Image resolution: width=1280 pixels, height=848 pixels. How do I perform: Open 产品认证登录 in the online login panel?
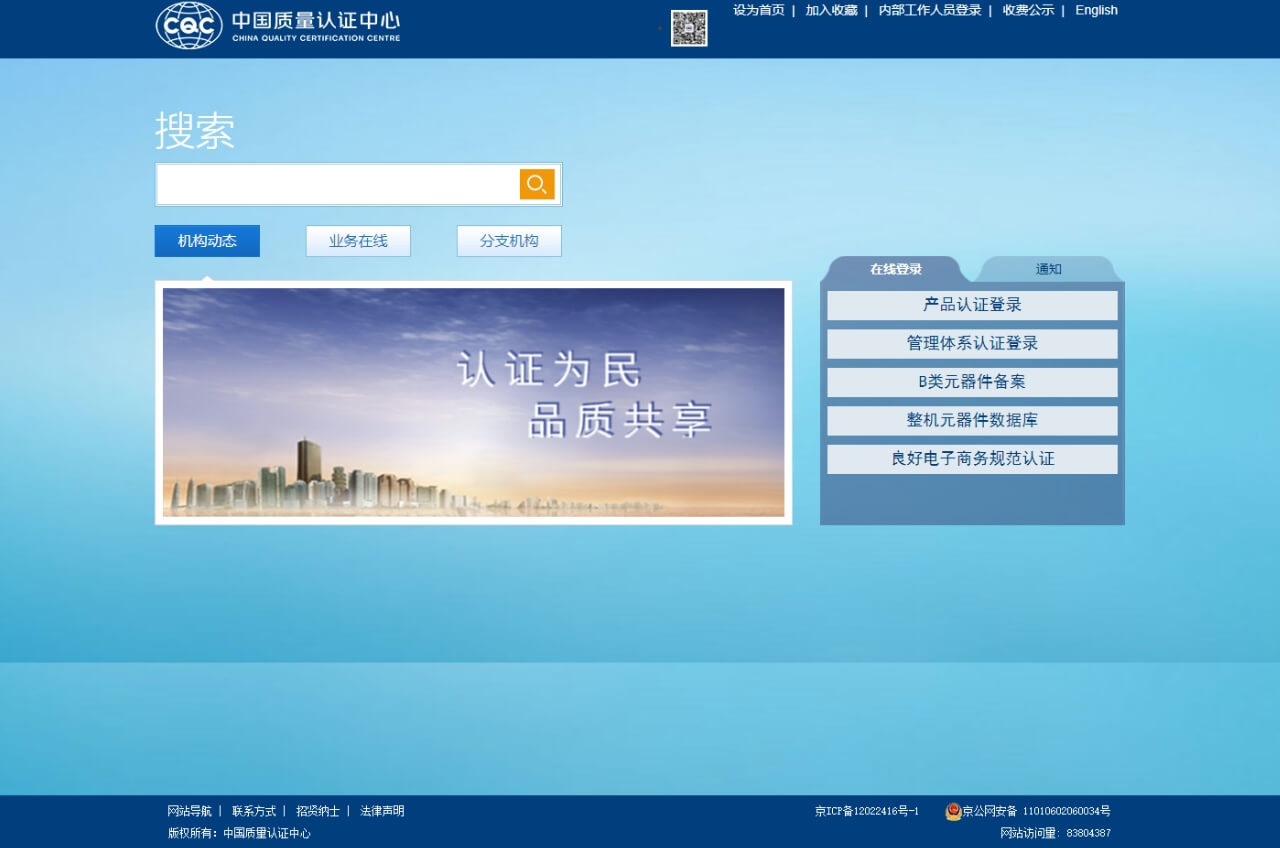tap(971, 305)
